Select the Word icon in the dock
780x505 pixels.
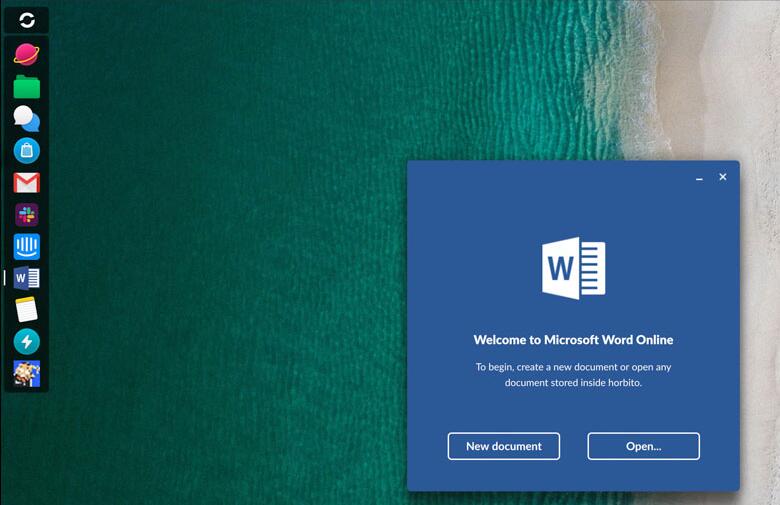click(x=26, y=278)
